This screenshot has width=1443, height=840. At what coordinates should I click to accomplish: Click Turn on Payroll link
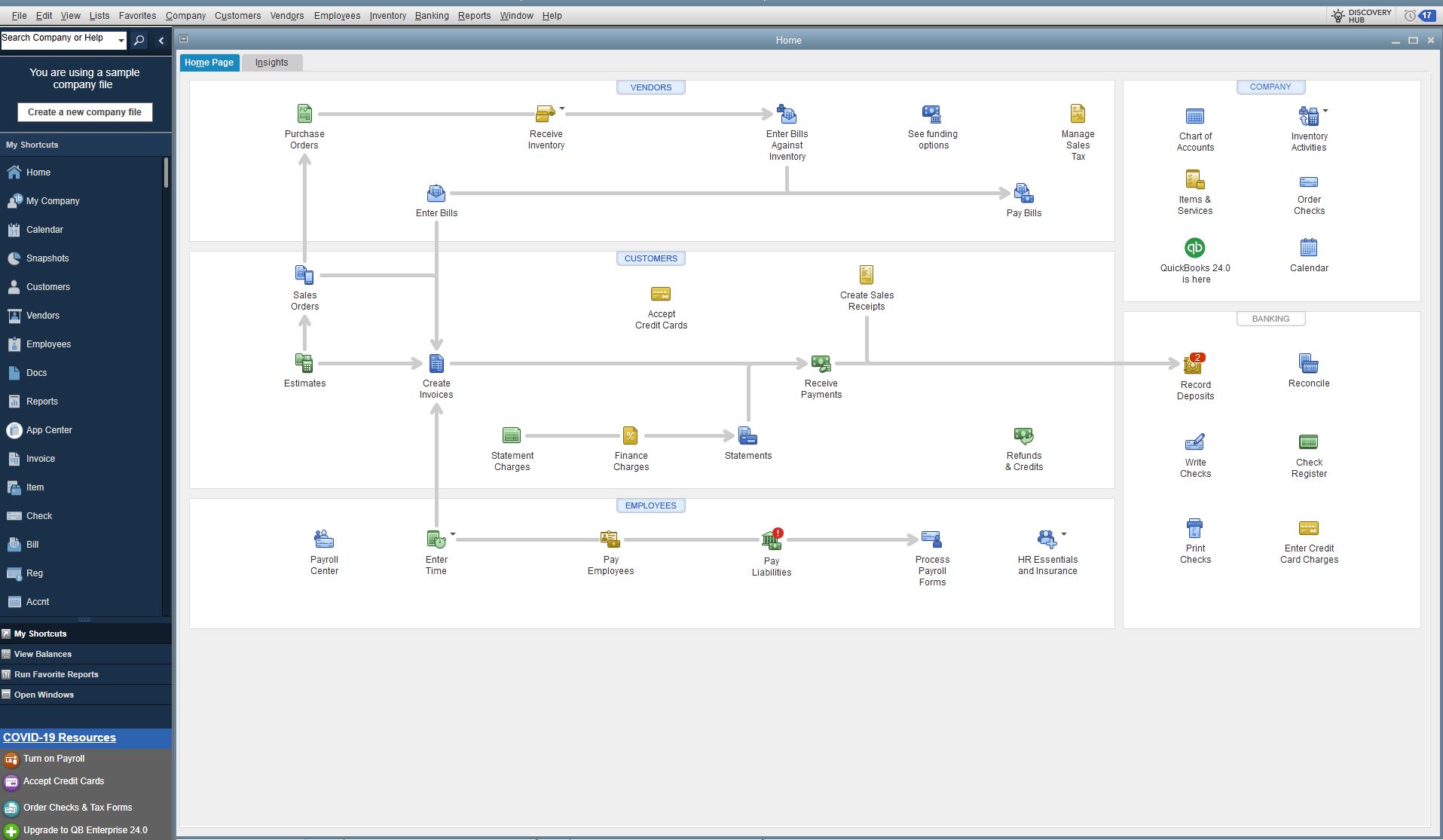coord(54,759)
